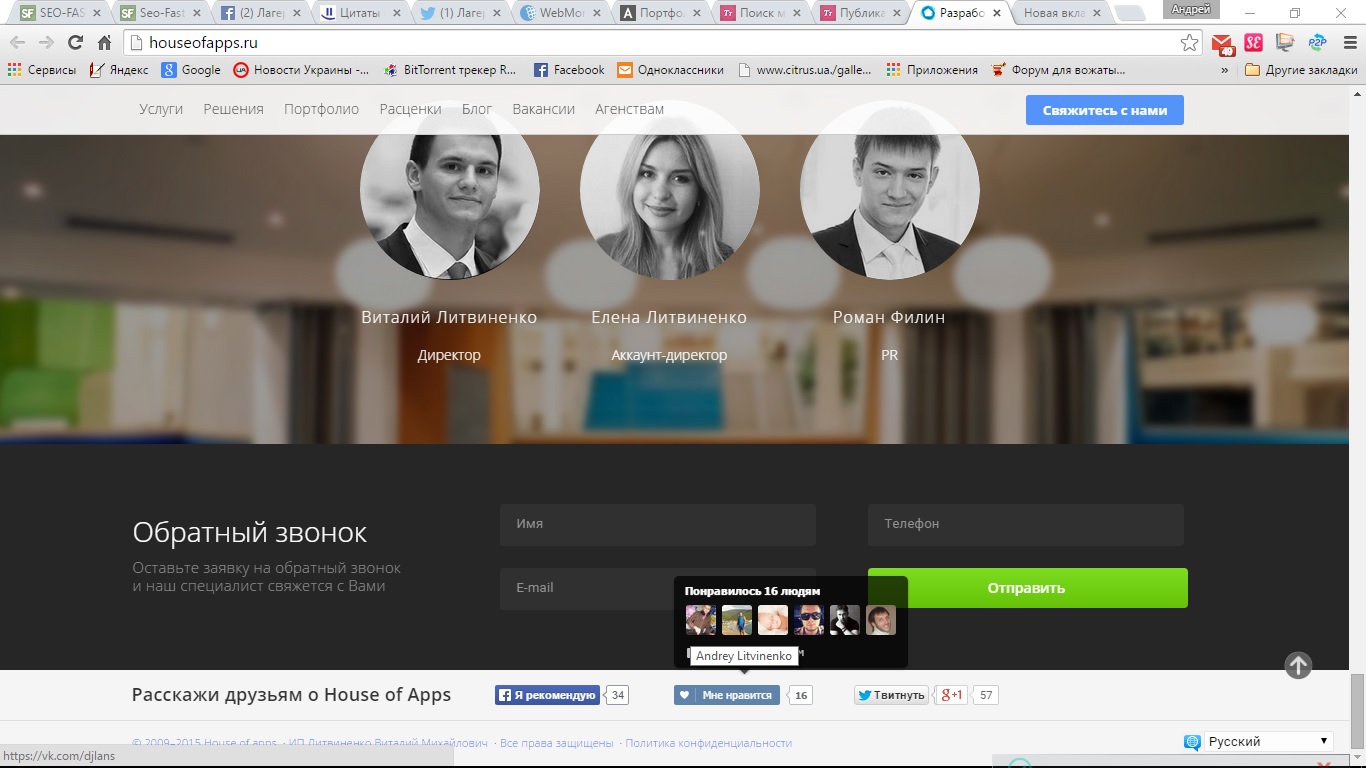The image size is (1366, 768).
Task: Open the Портфолио site menu item
Action: (321, 109)
